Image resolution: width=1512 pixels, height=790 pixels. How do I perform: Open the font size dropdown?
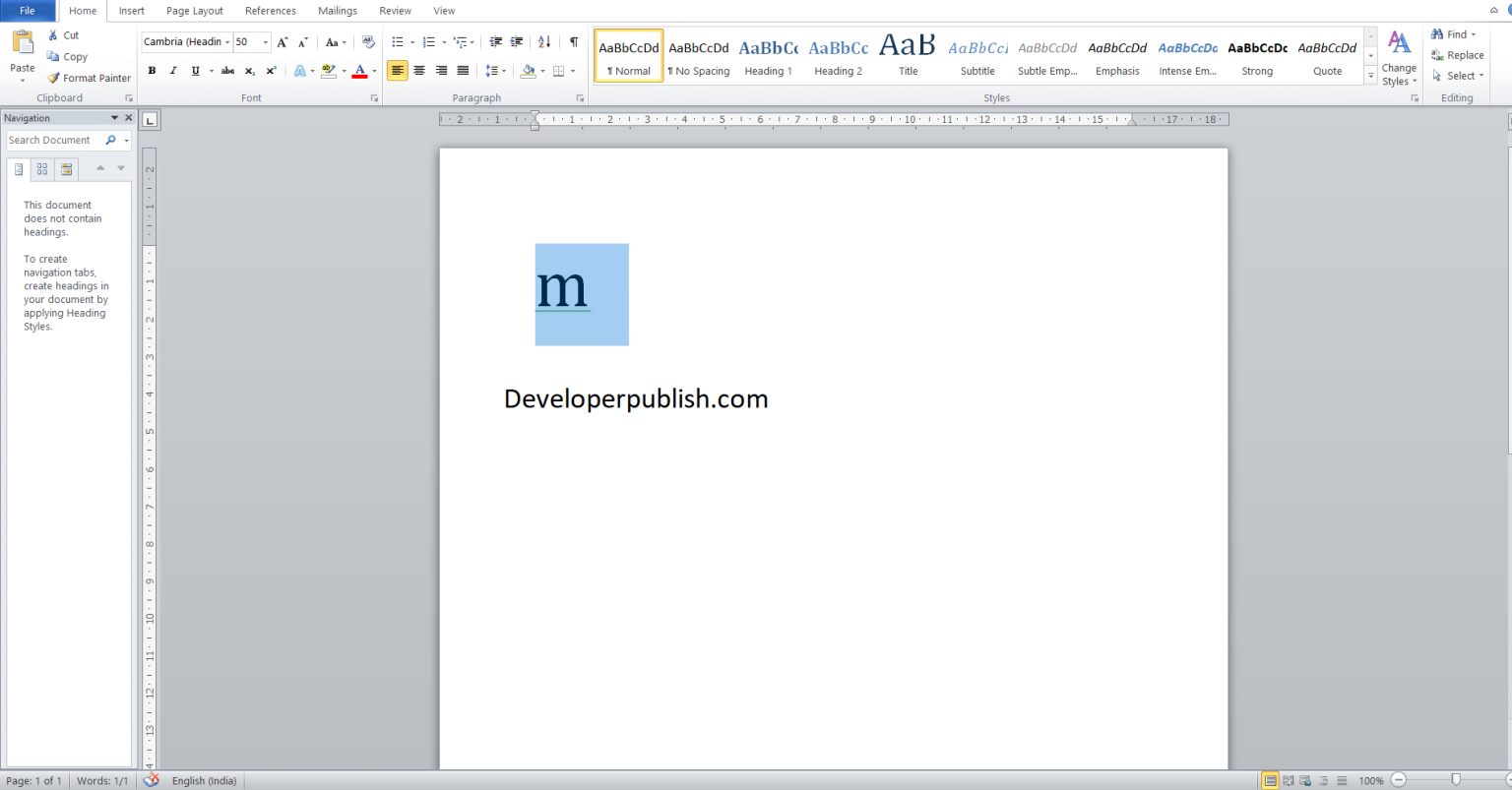tap(264, 41)
